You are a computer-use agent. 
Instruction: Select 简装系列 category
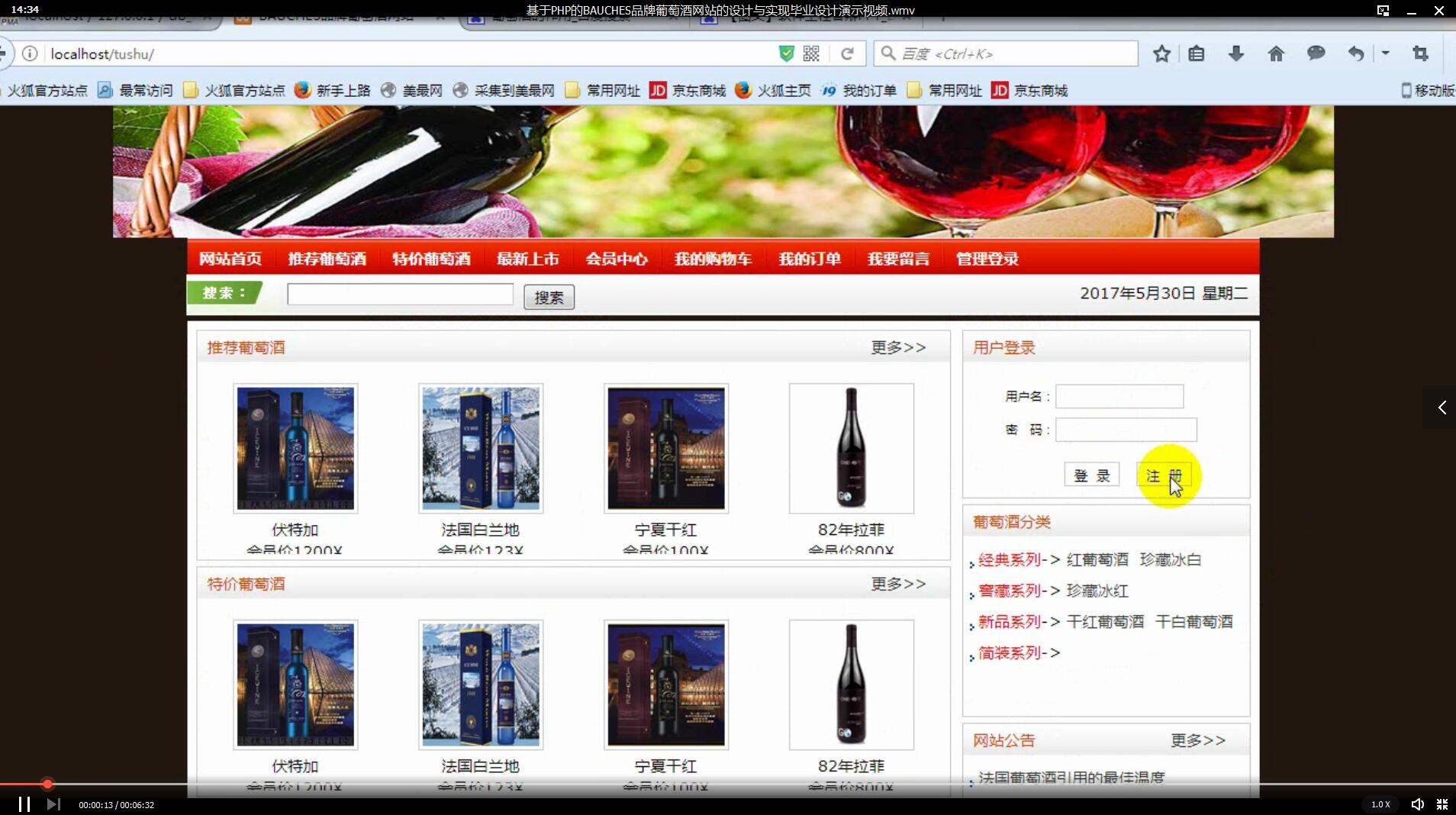tap(1010, 653)
